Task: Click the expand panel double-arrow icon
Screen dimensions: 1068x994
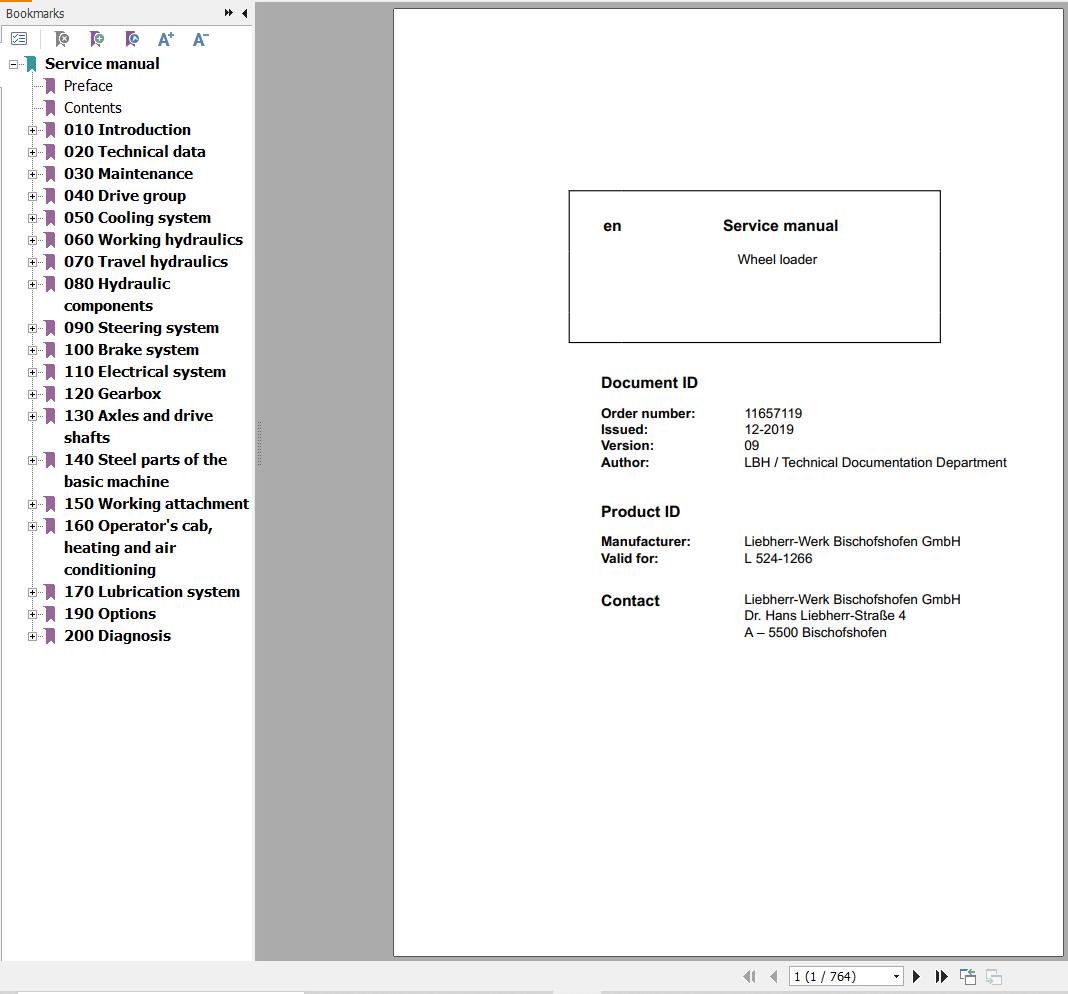Action: point(228,13)
